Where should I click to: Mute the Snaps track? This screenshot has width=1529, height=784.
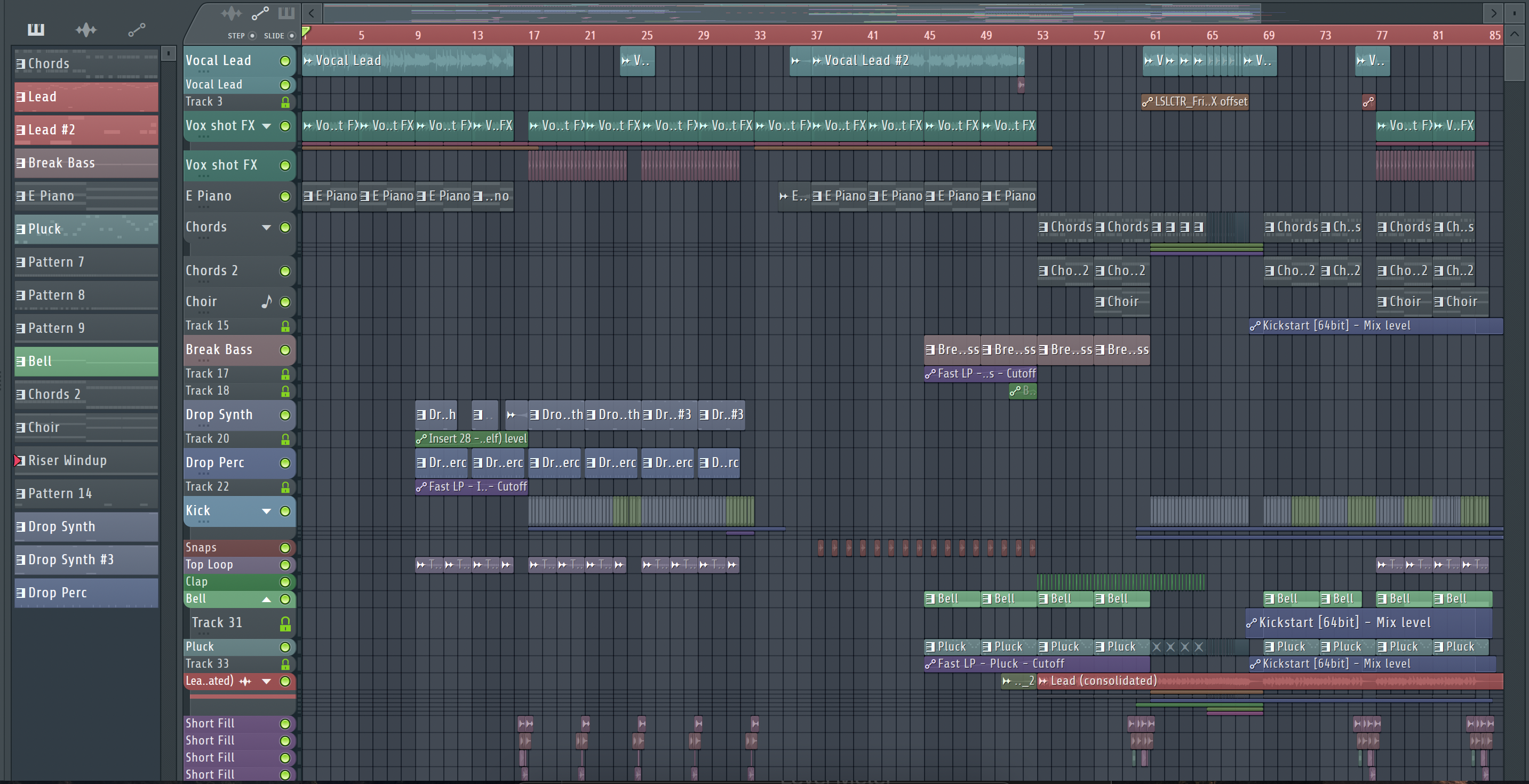coord(285,548)
